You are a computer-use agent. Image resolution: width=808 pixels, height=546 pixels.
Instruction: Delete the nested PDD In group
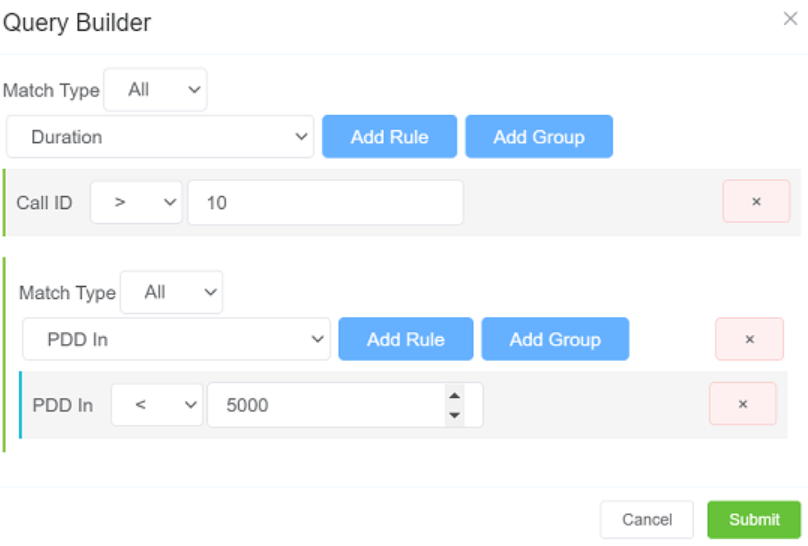tap(749, 339)
